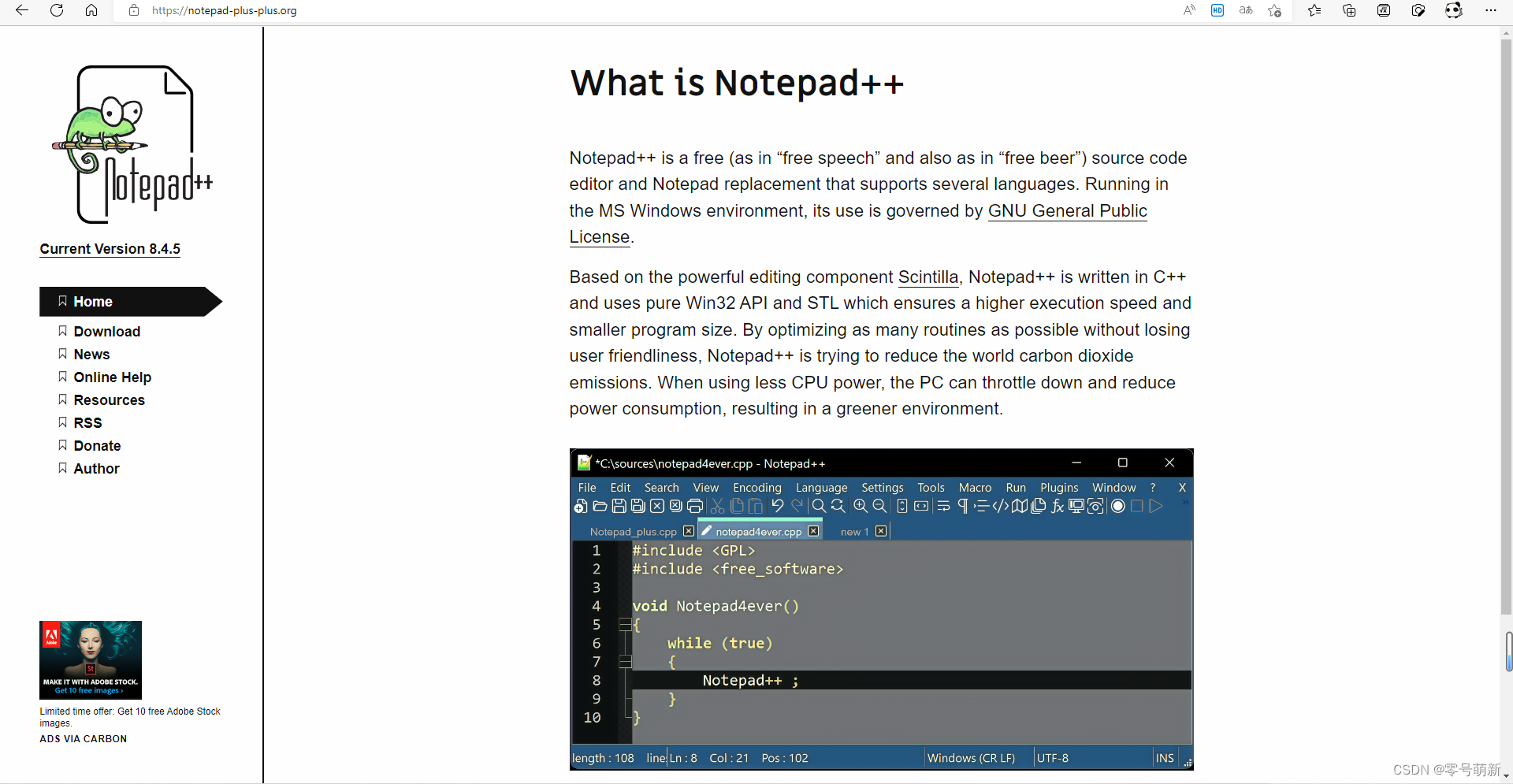Collapse the fold marker on line 5
This screenshot has height=784, width=1513.
point(625,625)
